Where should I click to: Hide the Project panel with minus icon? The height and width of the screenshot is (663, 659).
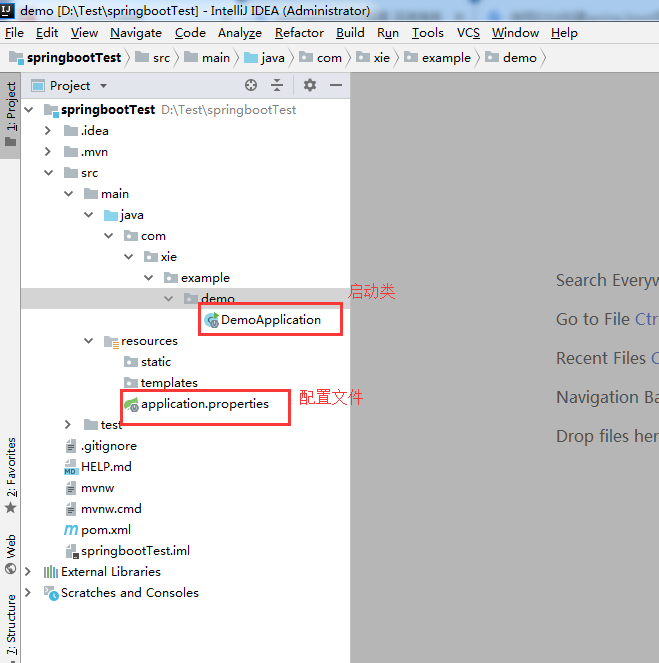tap(336, 85)
